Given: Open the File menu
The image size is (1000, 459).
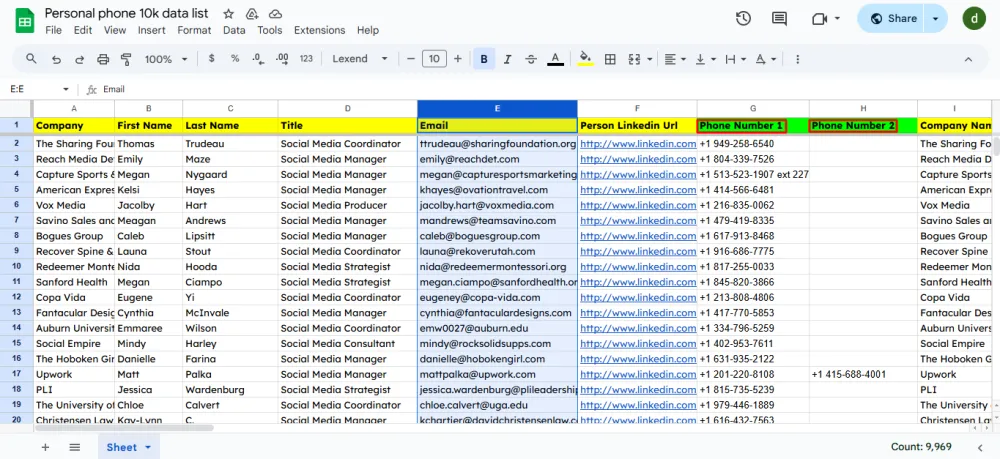Looking at the screenshot, I should pos(54,30).
